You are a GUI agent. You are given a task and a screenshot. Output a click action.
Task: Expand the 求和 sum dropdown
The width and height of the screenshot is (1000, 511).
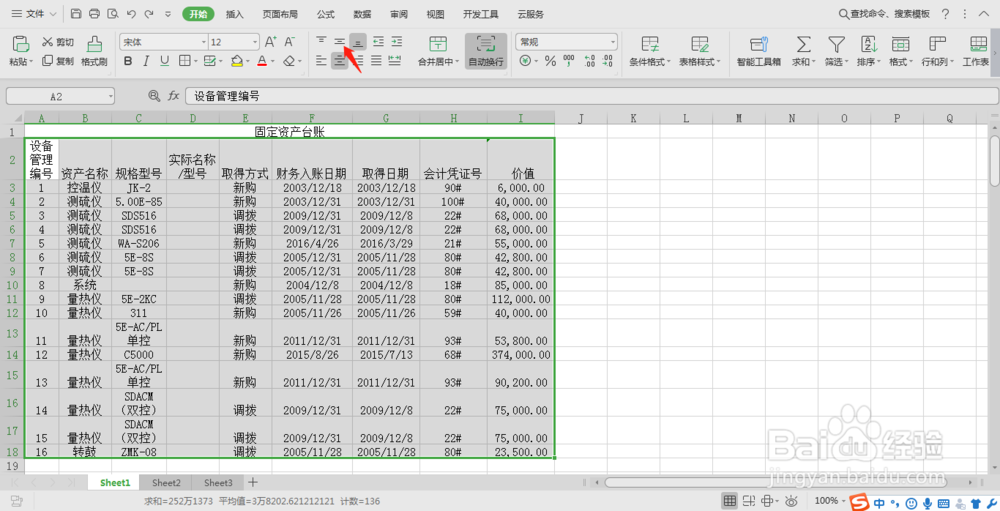(814, 62)
